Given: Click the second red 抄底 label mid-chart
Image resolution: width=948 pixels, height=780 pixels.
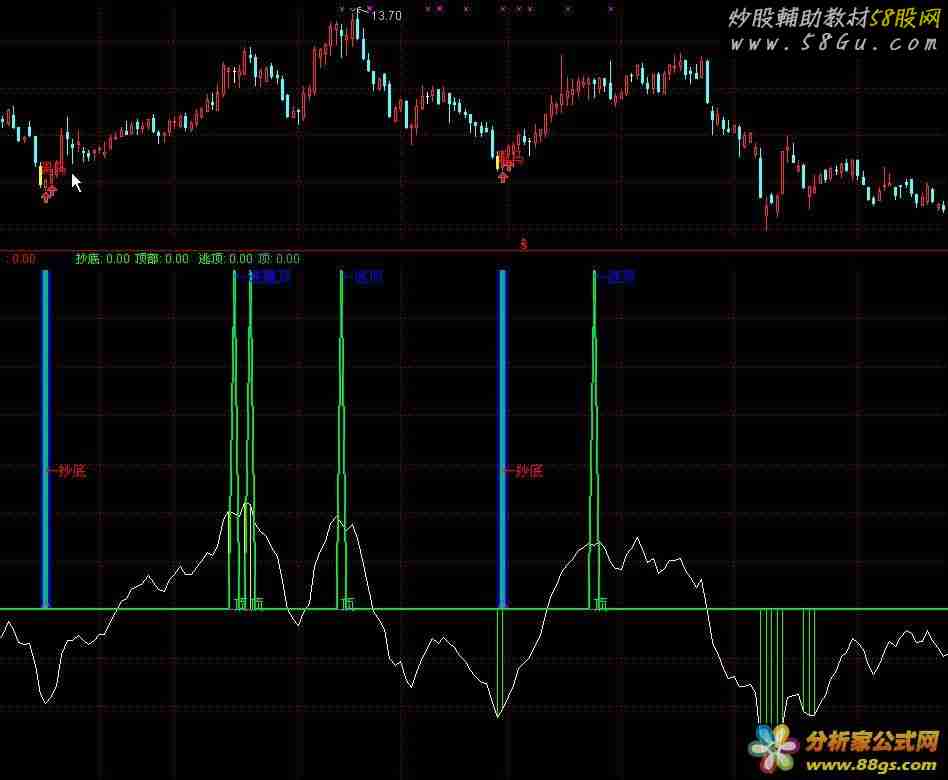Looking at the screenshot, I should (525, 470).
